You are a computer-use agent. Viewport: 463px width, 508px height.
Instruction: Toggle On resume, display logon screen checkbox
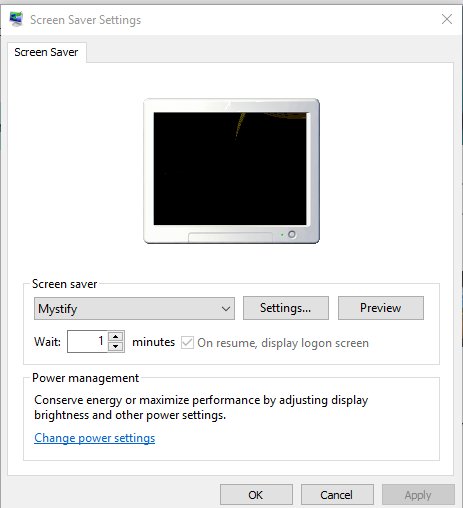tap(187, 342)
